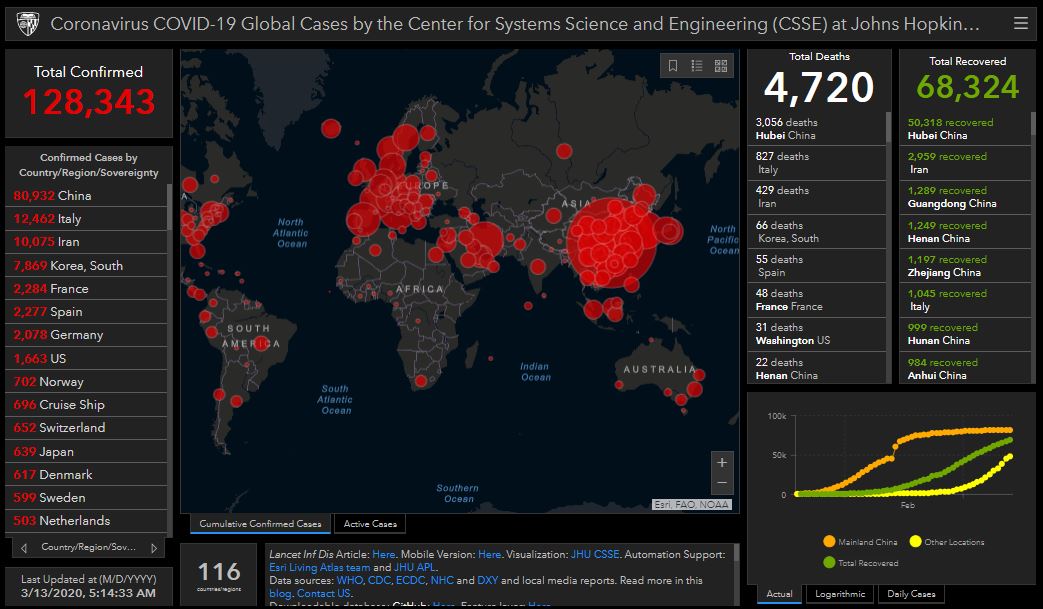1043x609 pixels.
Task: Switch to the Active Cases tab
Action: [370, 524]
